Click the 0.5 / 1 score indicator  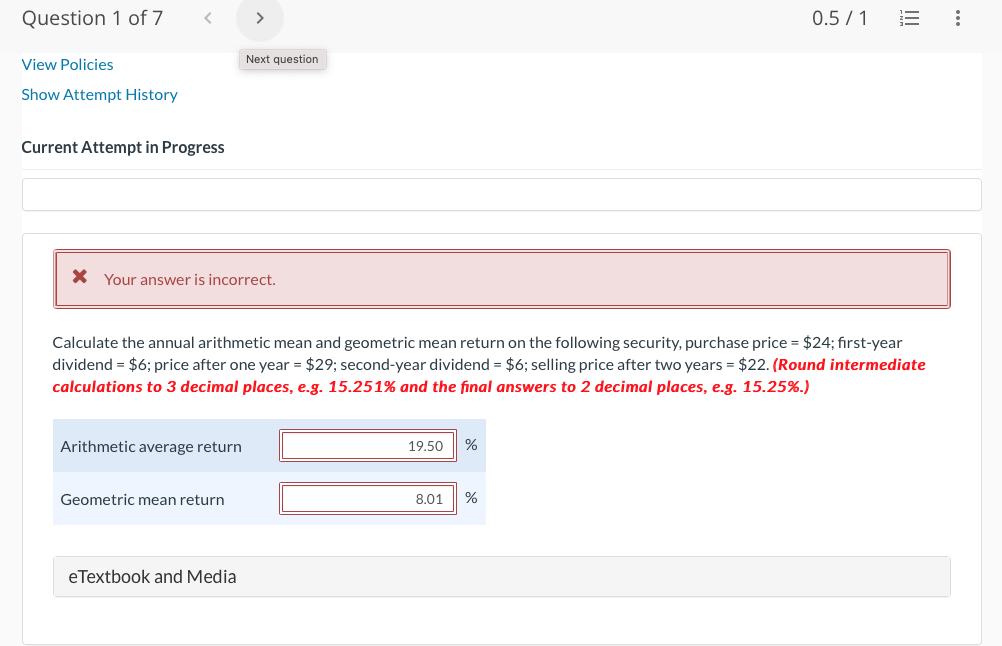[x=839, y=17]
